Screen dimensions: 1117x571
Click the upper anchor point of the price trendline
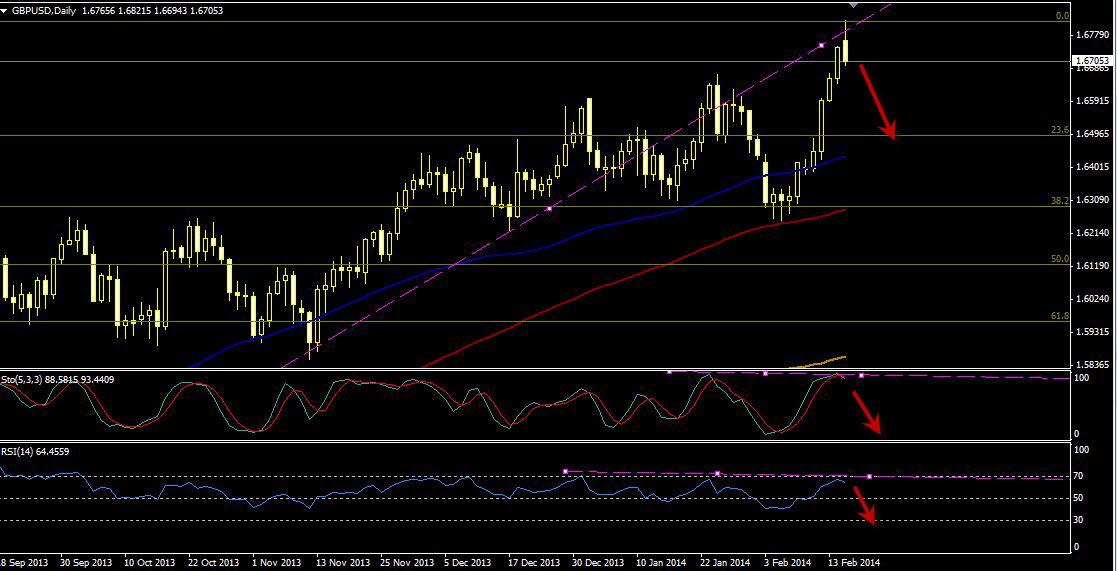(821, 45)
